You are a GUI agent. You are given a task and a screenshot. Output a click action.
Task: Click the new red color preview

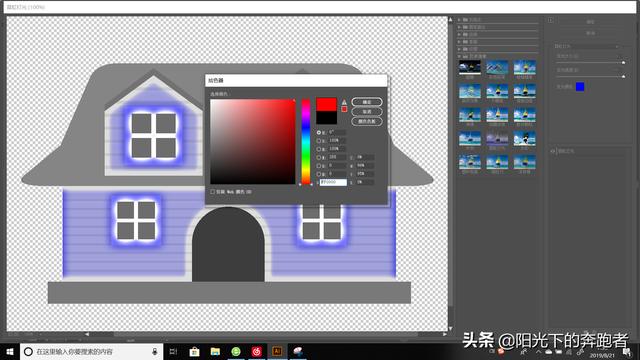[x=326, y=104]
